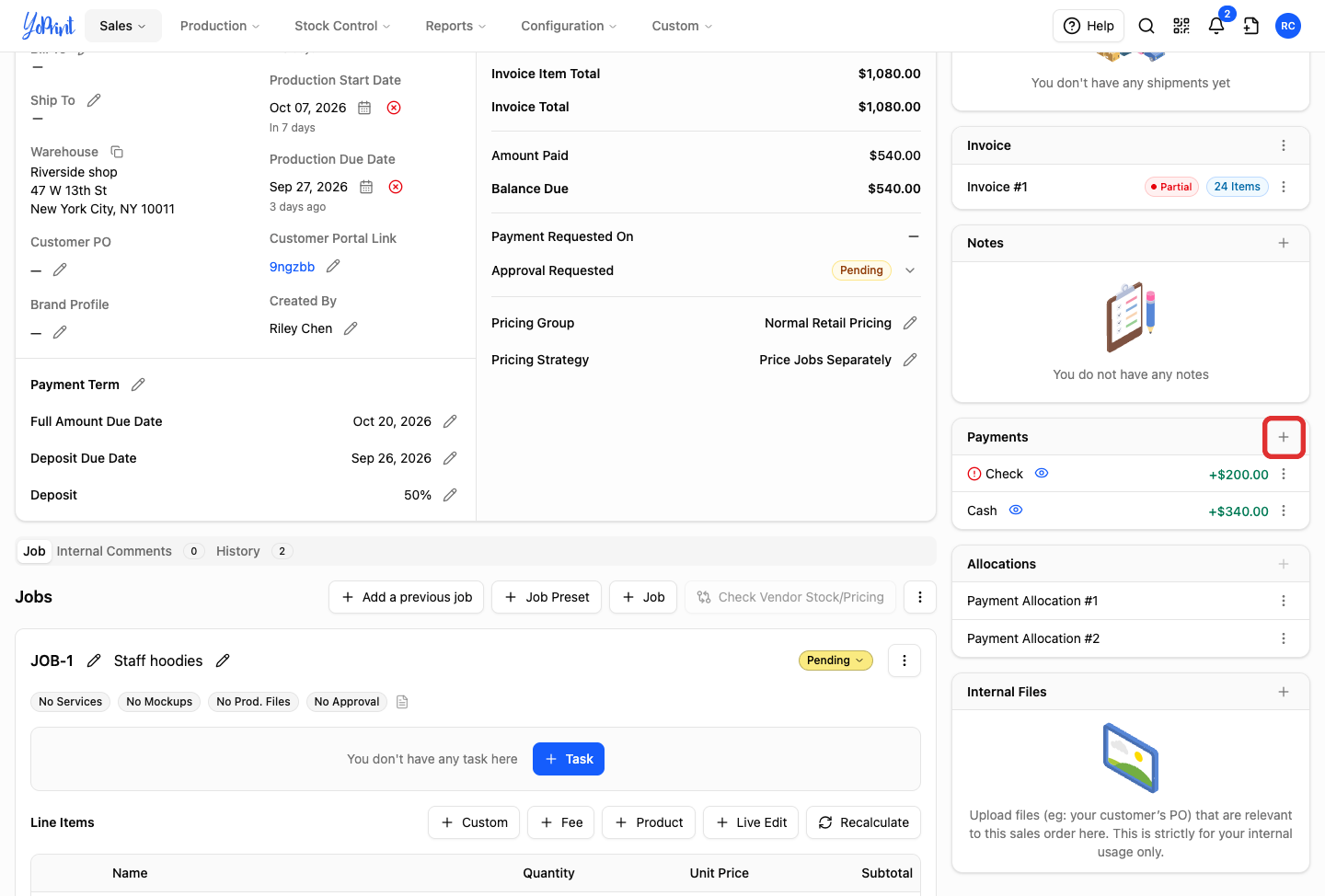Click the Job Preset button
Image resolution: width=1325 pixels, height=896 pixels.
(547, 597)
